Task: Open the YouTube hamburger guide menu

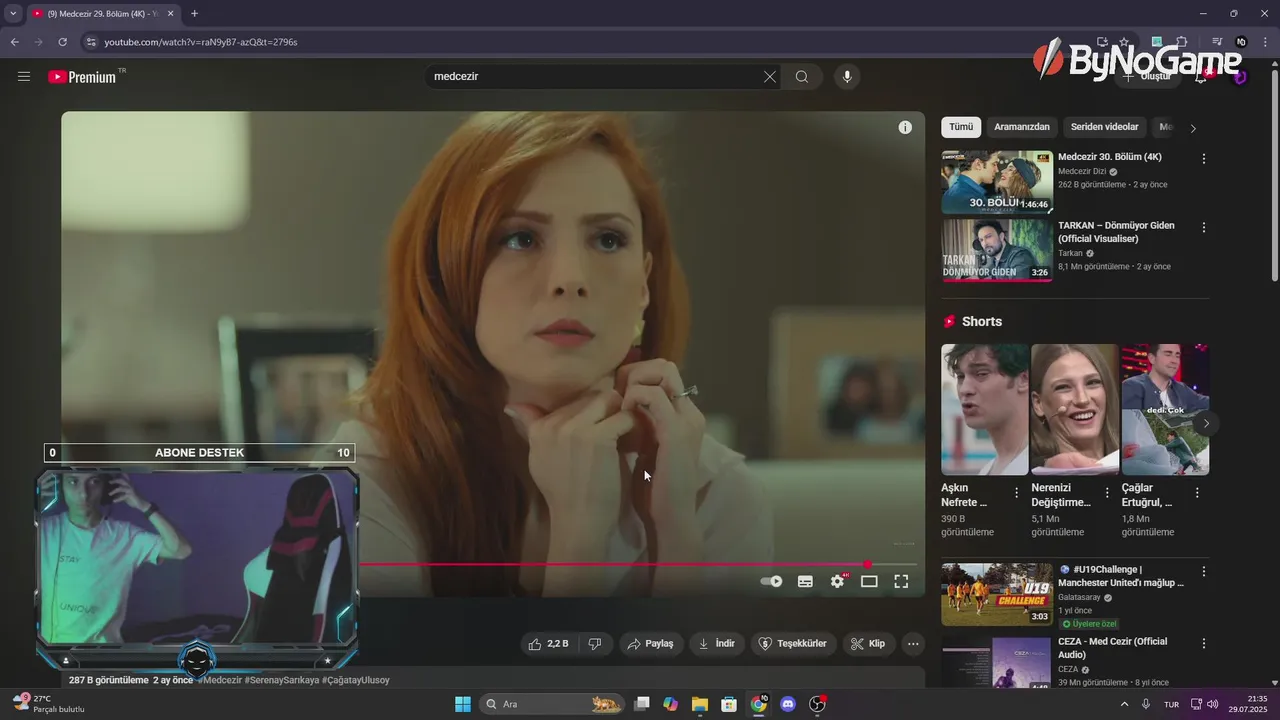Action: click(24, 77)
